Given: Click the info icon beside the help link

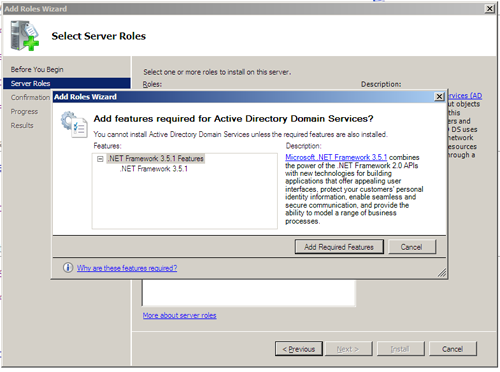Looking at the screenshot, I should point(68,268).
